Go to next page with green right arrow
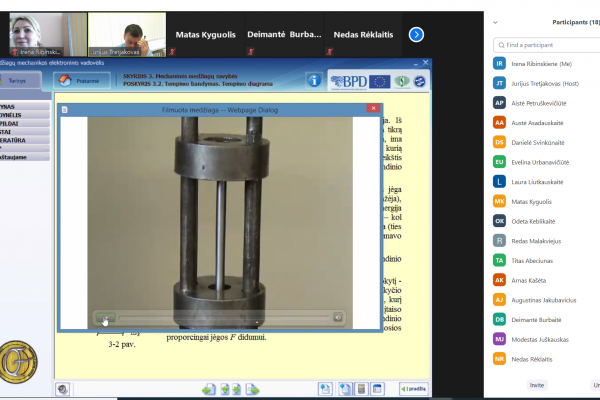Screen dimensions: 600x400 click(253, 390)
